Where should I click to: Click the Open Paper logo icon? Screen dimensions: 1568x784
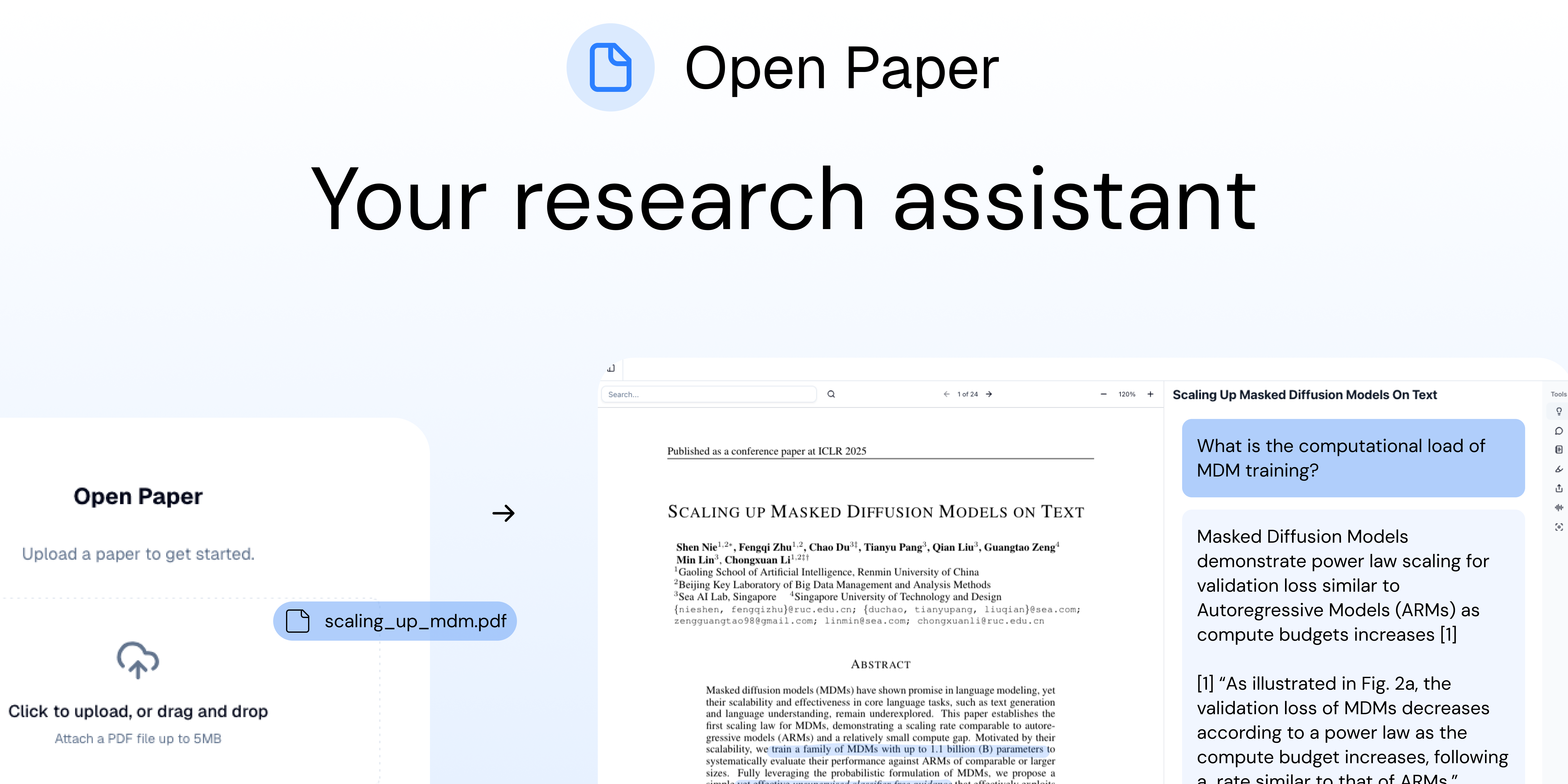click(x=611, y=68)
